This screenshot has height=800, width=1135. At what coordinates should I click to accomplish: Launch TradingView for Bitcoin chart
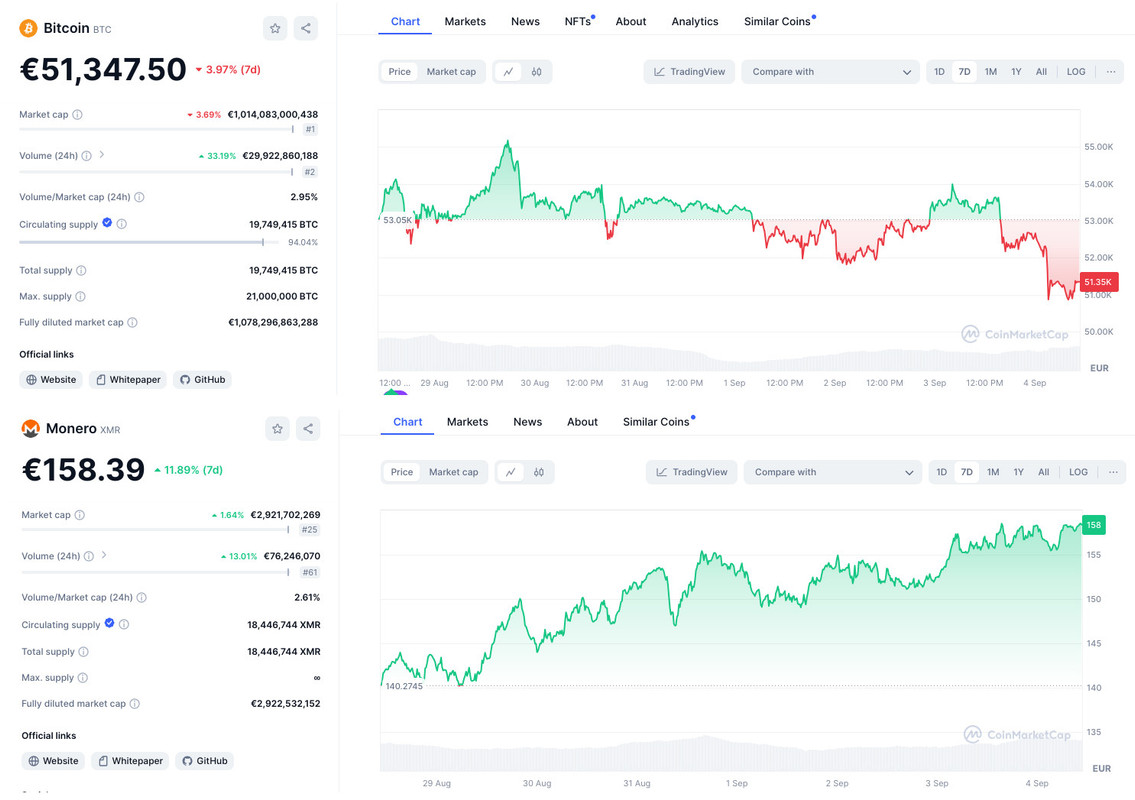pos(689,72)
